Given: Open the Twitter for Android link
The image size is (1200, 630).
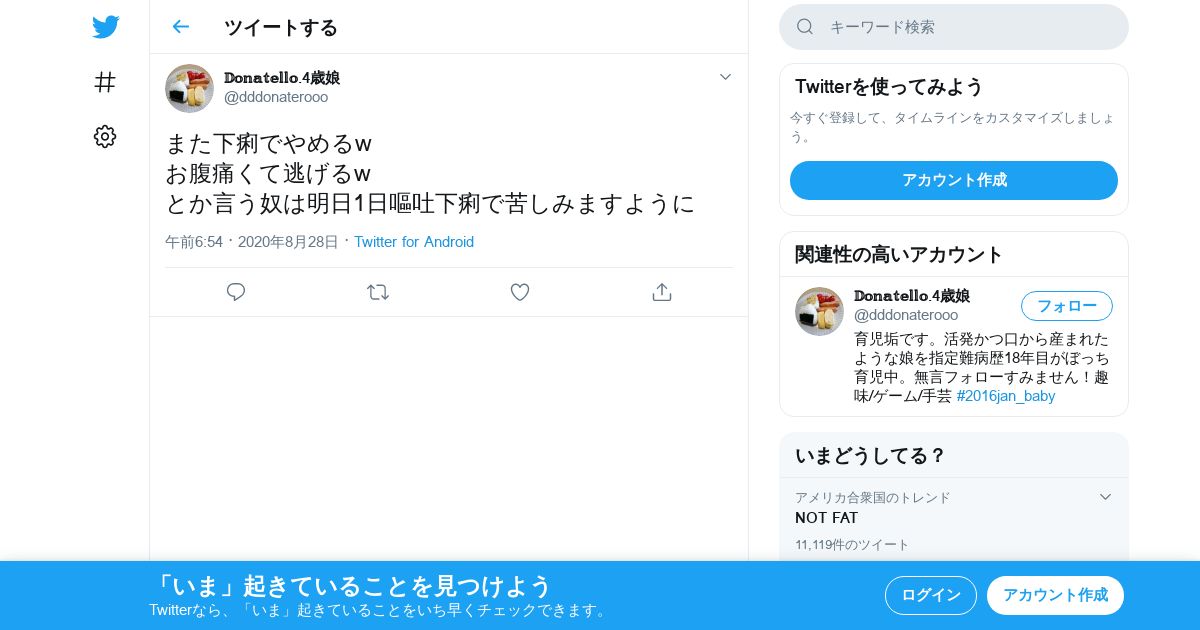Looking at the screenshot, I should click(414, 242).
